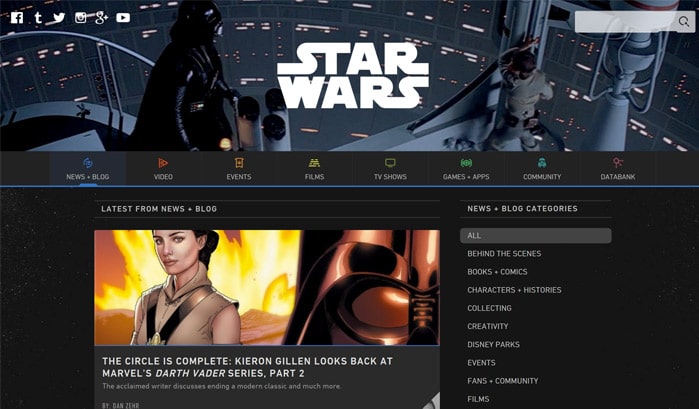Open the YouTube icon
Image resolution: width=699 pixels, height=409 pixels.
coord(123,17)
